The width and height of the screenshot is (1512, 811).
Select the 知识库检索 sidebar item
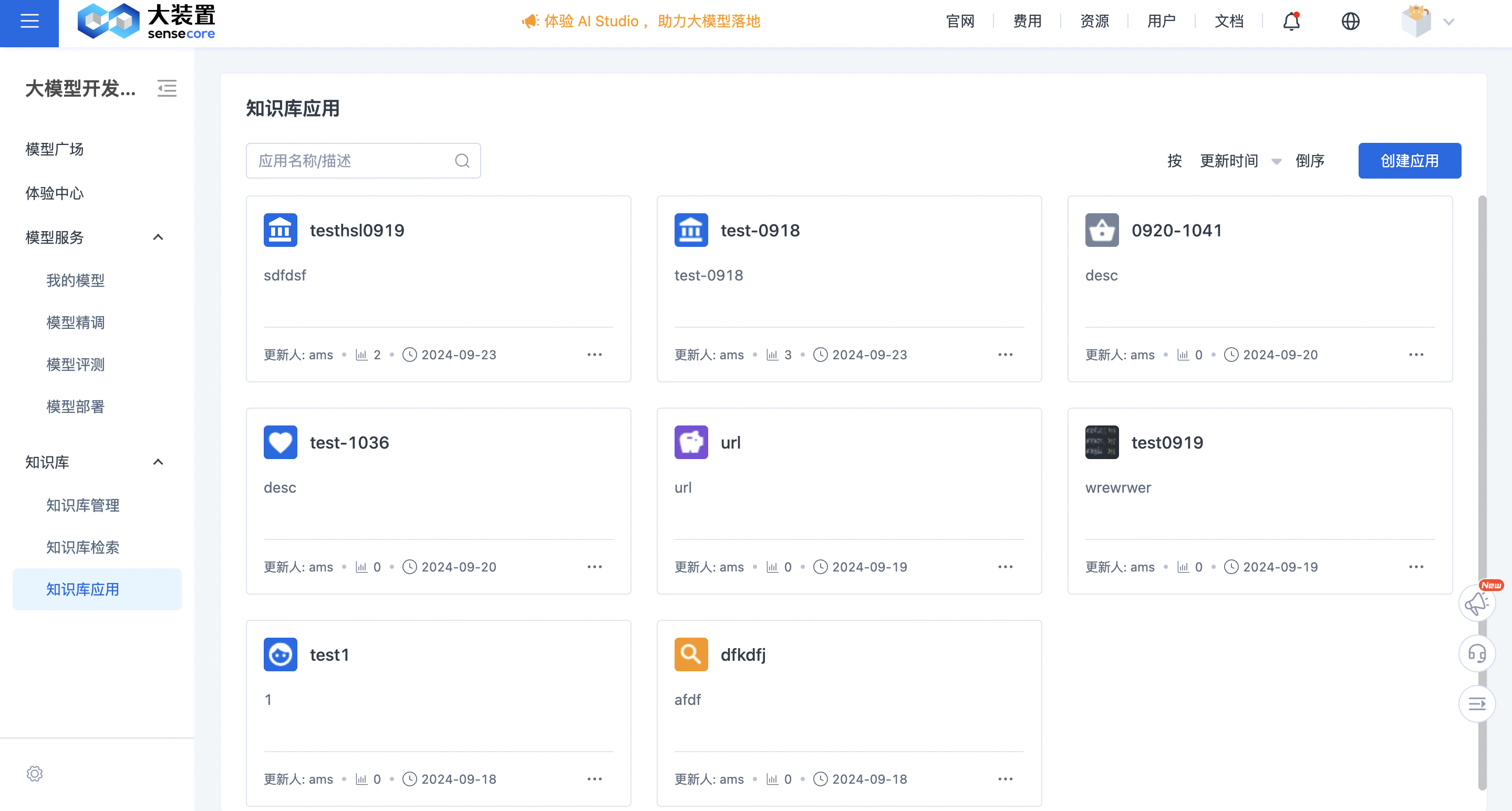point(83,547)
